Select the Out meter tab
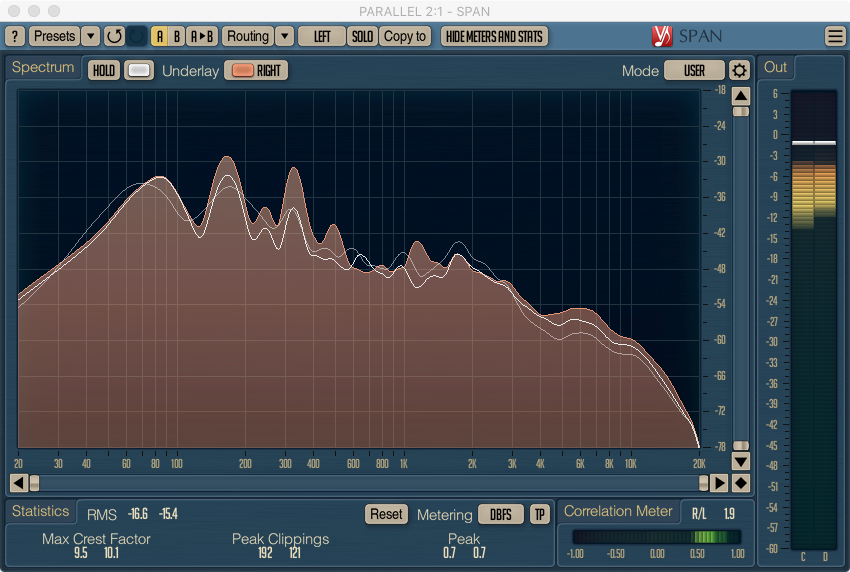The image size is (850, 572). click(x=775, y=67)
